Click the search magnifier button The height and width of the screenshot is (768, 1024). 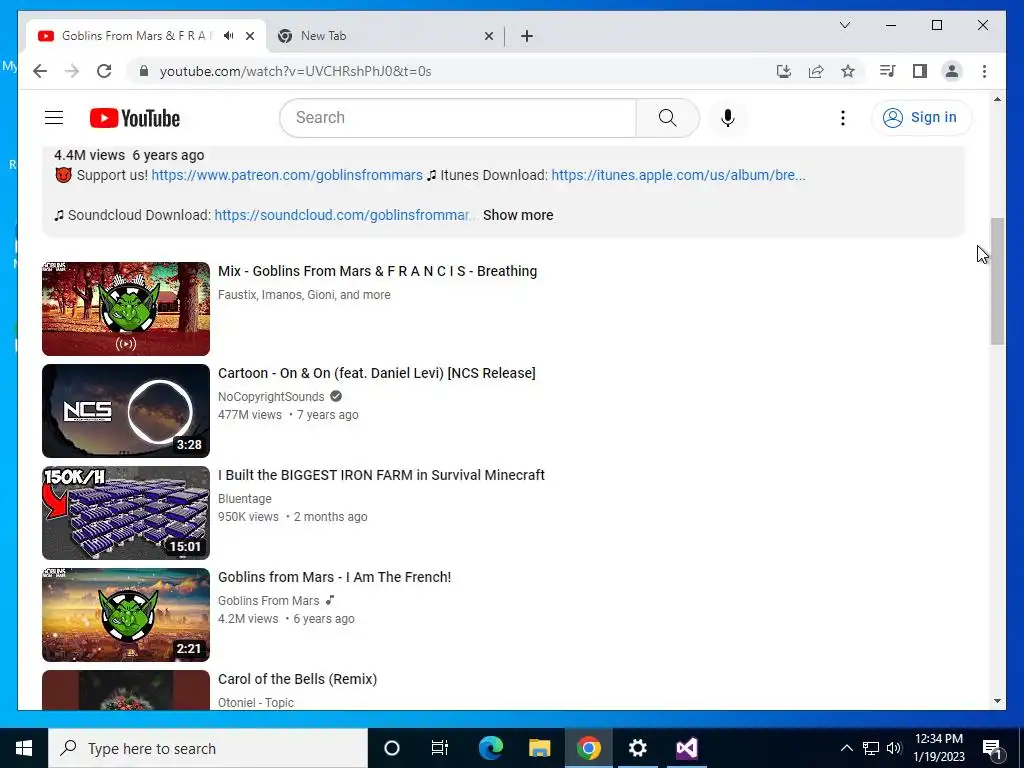667,118
